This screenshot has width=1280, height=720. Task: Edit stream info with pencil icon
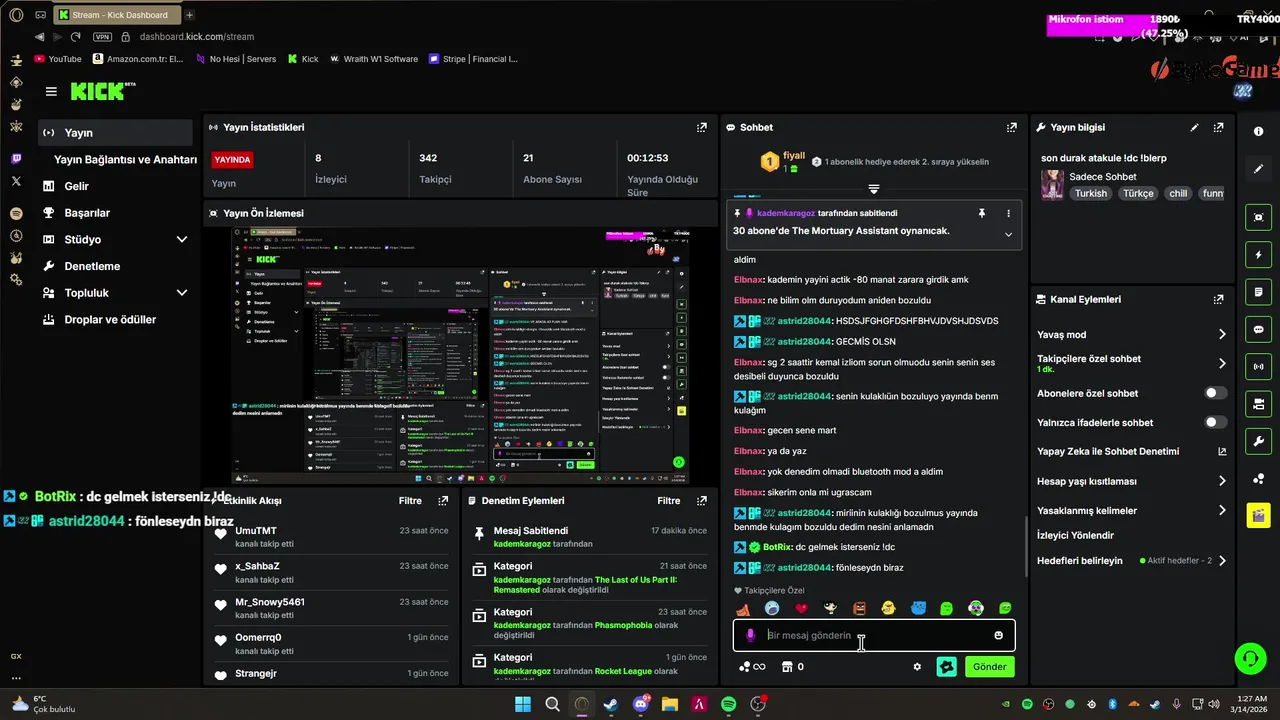[1194, 127]
